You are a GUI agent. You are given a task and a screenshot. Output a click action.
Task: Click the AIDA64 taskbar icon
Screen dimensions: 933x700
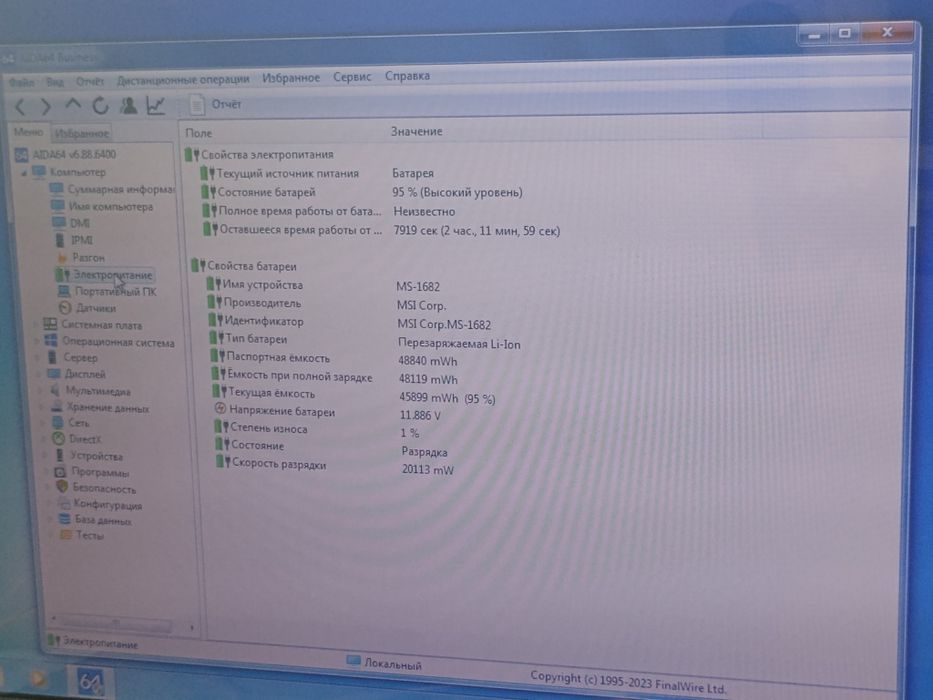pos(90,681)
